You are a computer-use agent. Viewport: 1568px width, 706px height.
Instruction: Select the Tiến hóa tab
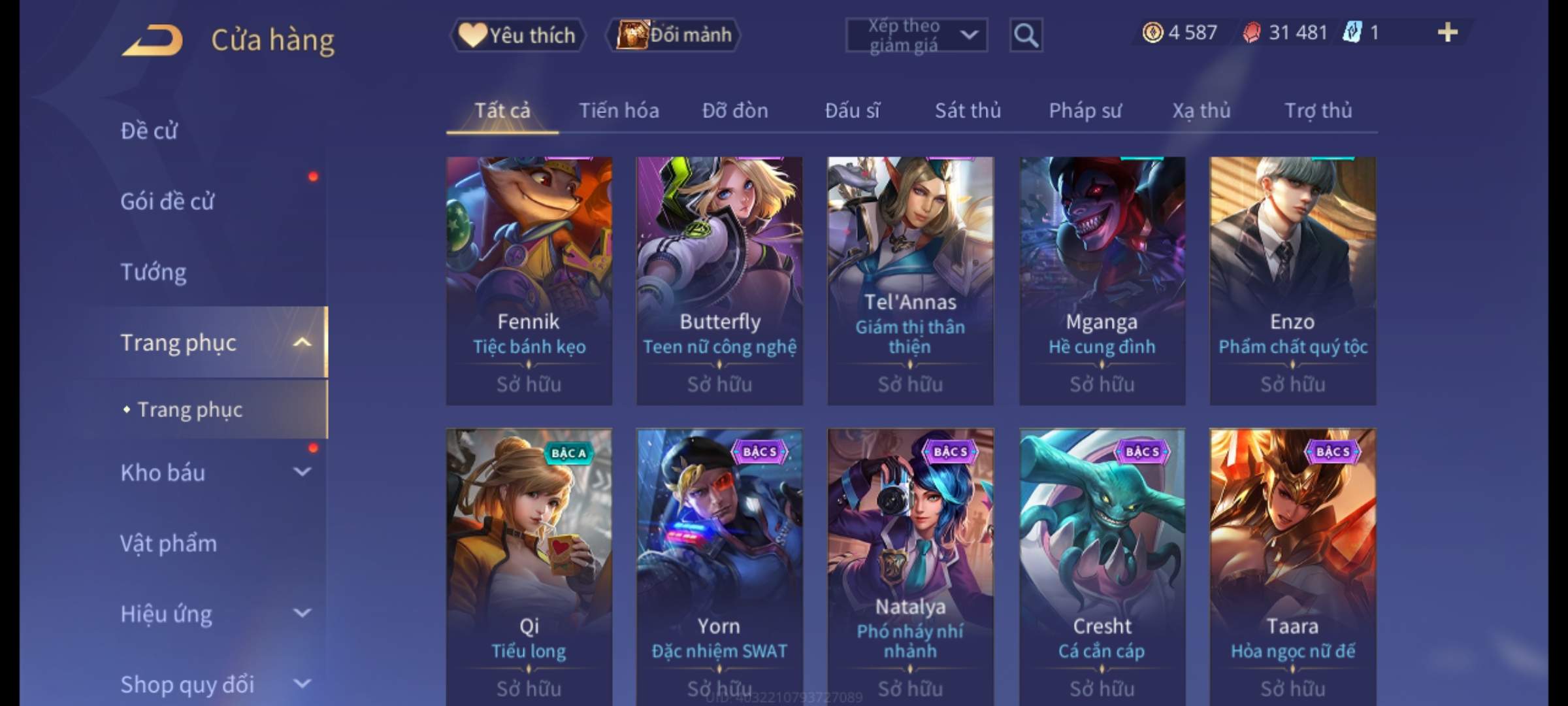pos(619,110)
